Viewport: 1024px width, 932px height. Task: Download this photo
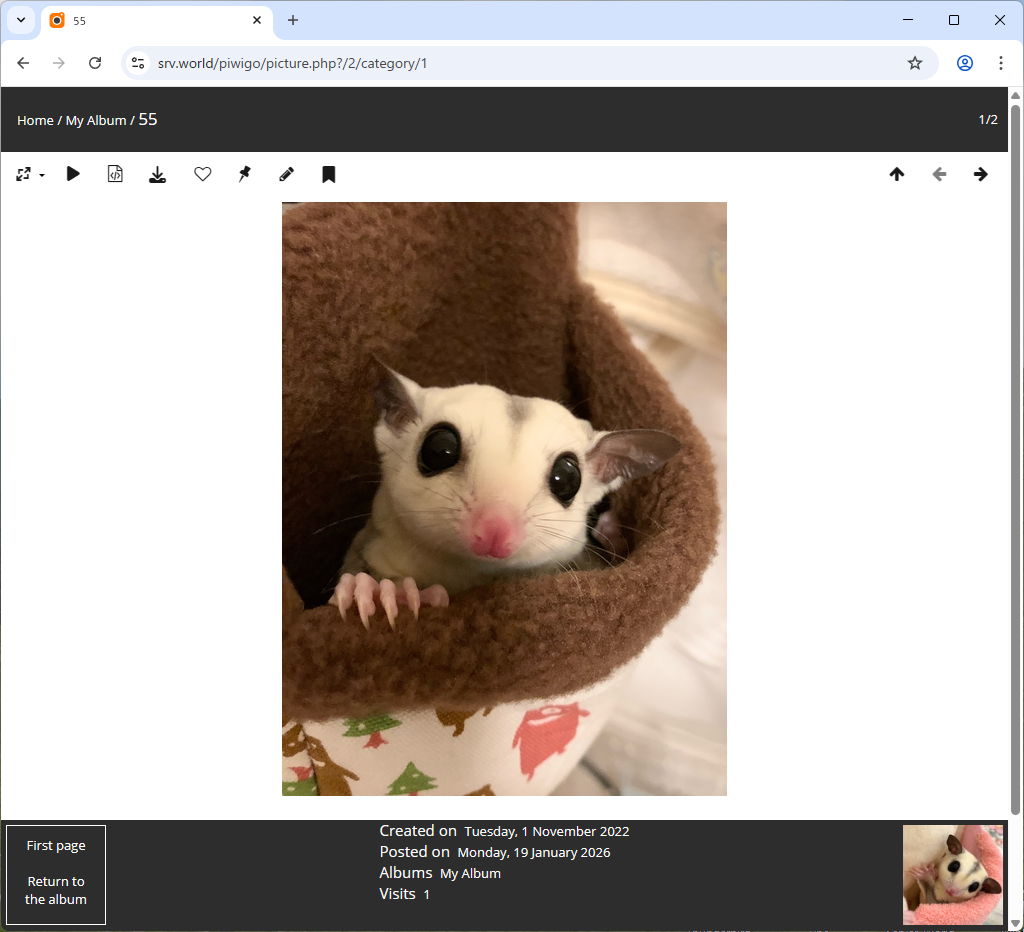pyautogui.click(x=157, y=173)
